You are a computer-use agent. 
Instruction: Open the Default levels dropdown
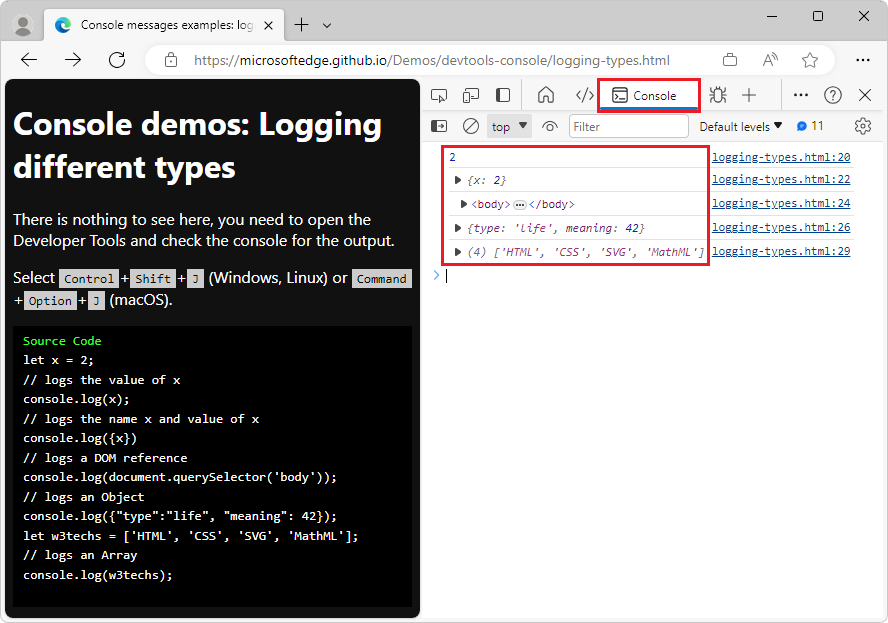point(740,126)
